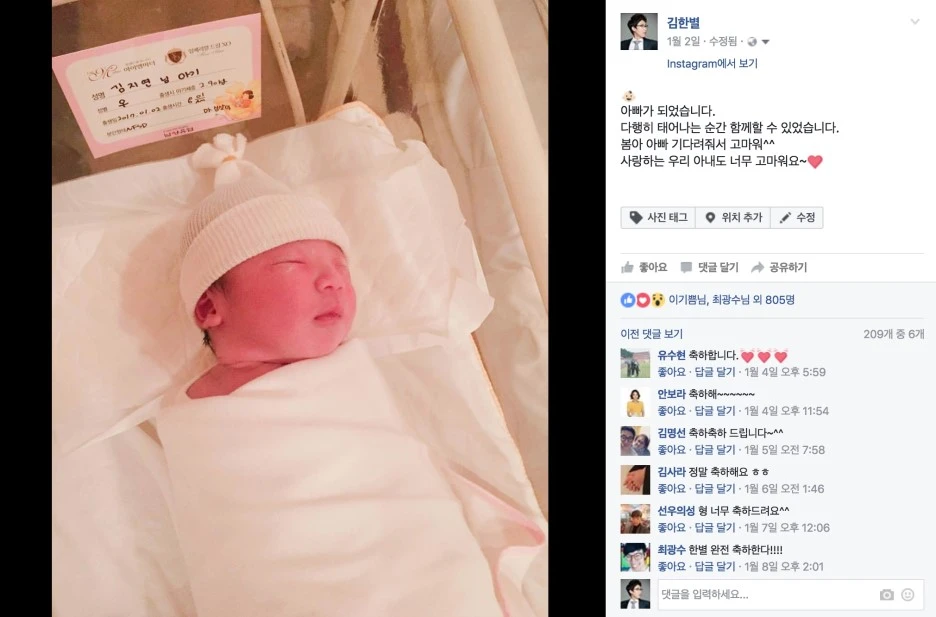Click the pencil edit icon

[x=785, y=218]
